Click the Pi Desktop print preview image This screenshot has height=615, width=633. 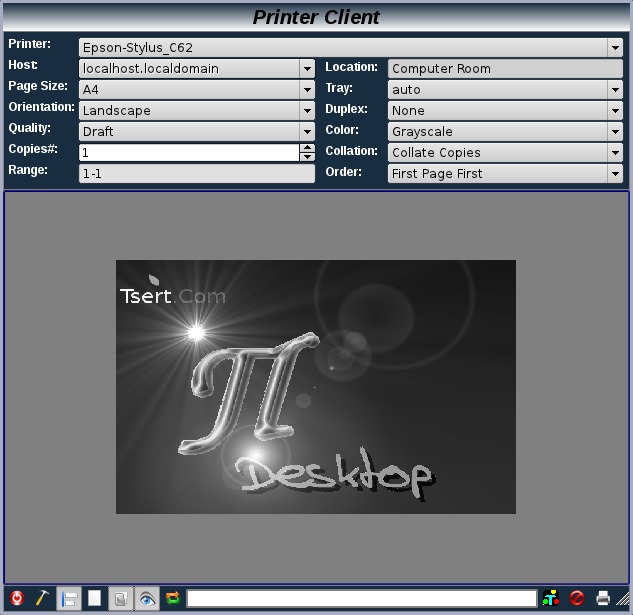point(316,386)
